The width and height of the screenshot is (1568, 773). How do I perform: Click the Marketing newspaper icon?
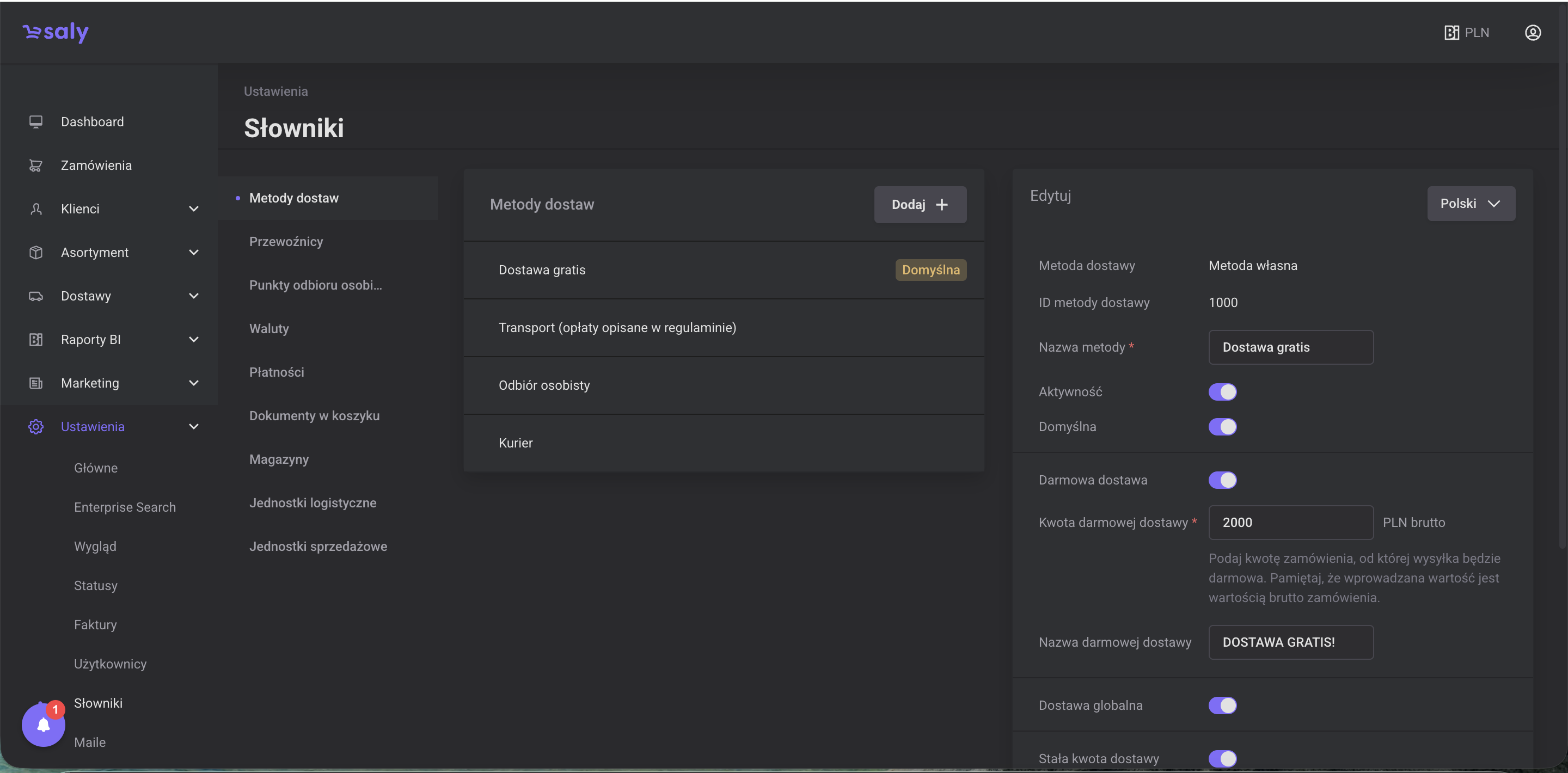tap(36, 383)
